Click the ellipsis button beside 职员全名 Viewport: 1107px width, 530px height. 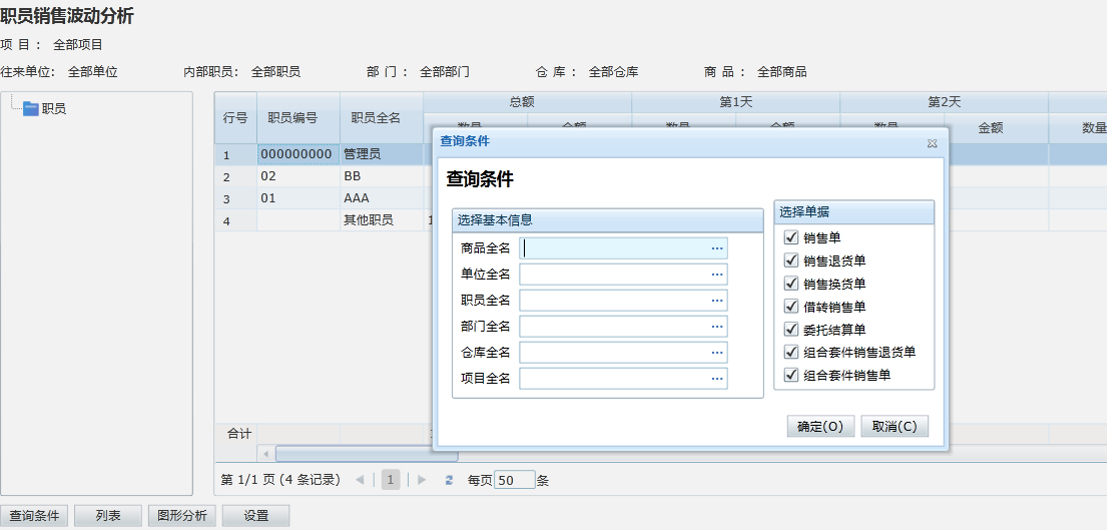click(x=716, y=300)
